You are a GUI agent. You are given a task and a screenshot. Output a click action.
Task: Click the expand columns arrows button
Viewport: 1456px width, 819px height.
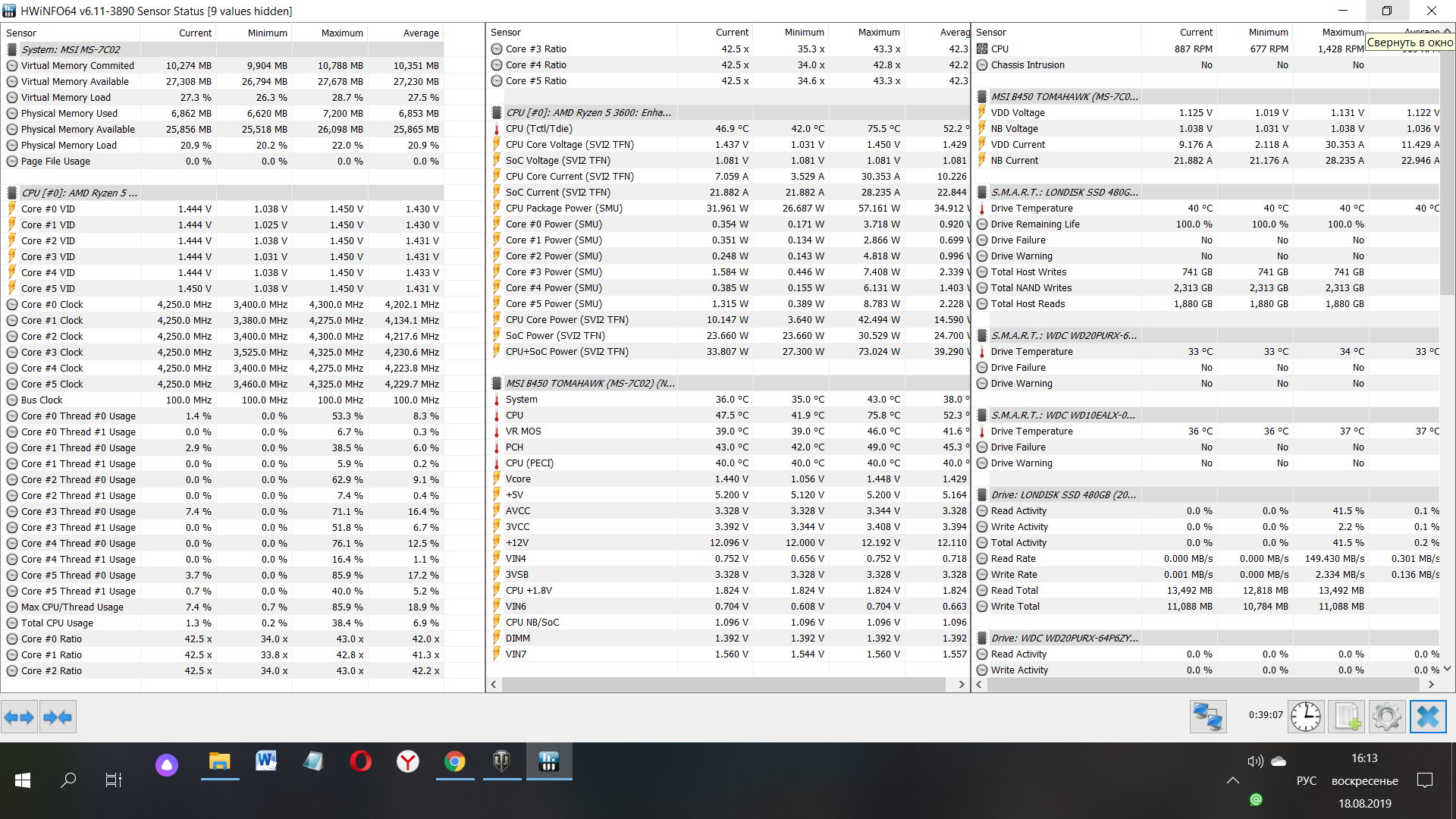[x=19, y=717]
